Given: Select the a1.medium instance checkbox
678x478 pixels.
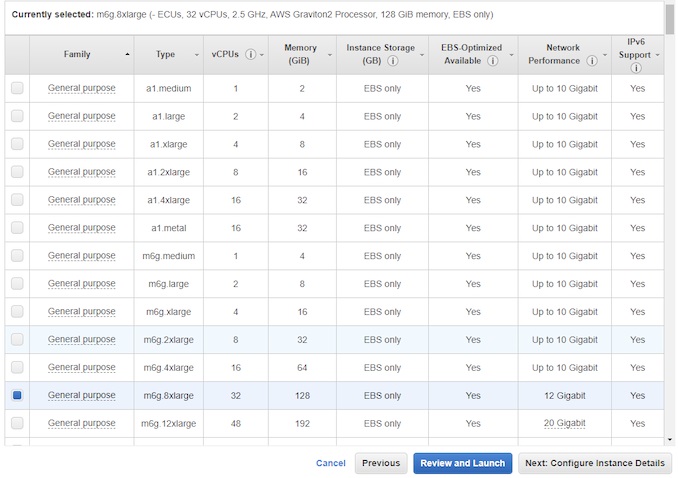Looking at the screenshot, I should (17, 88).
